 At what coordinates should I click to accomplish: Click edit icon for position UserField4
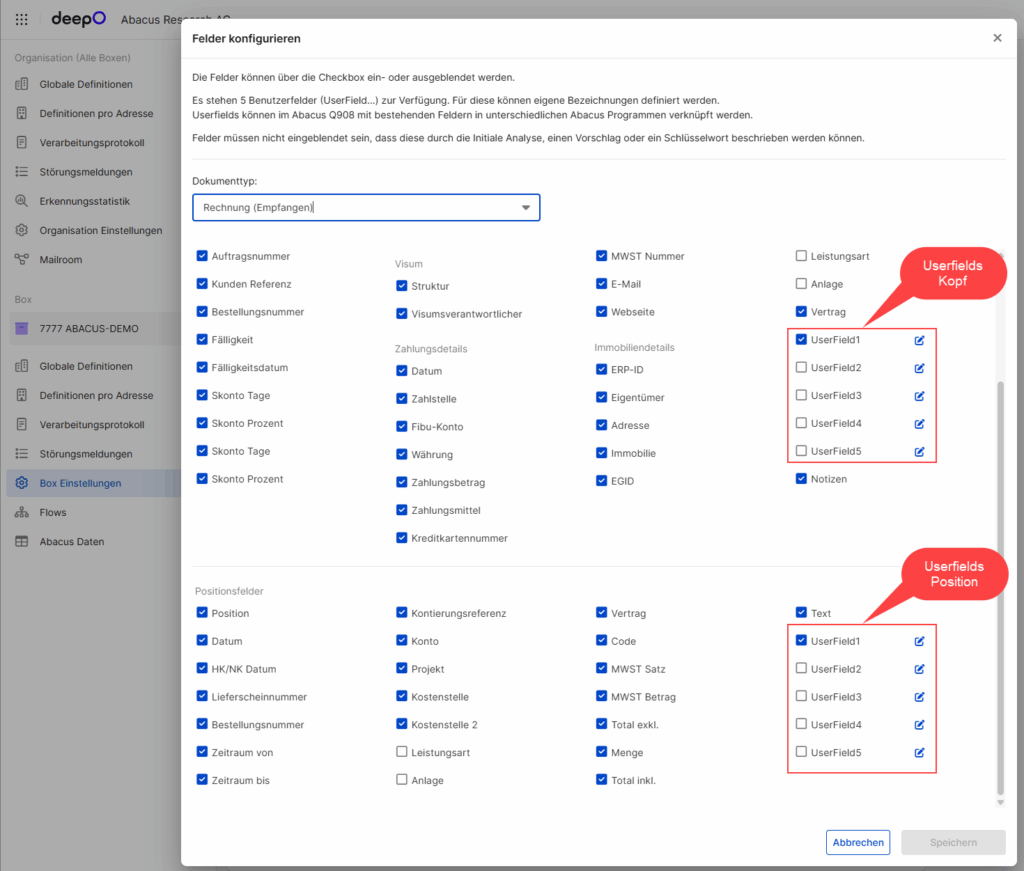[x=920, y=725]
